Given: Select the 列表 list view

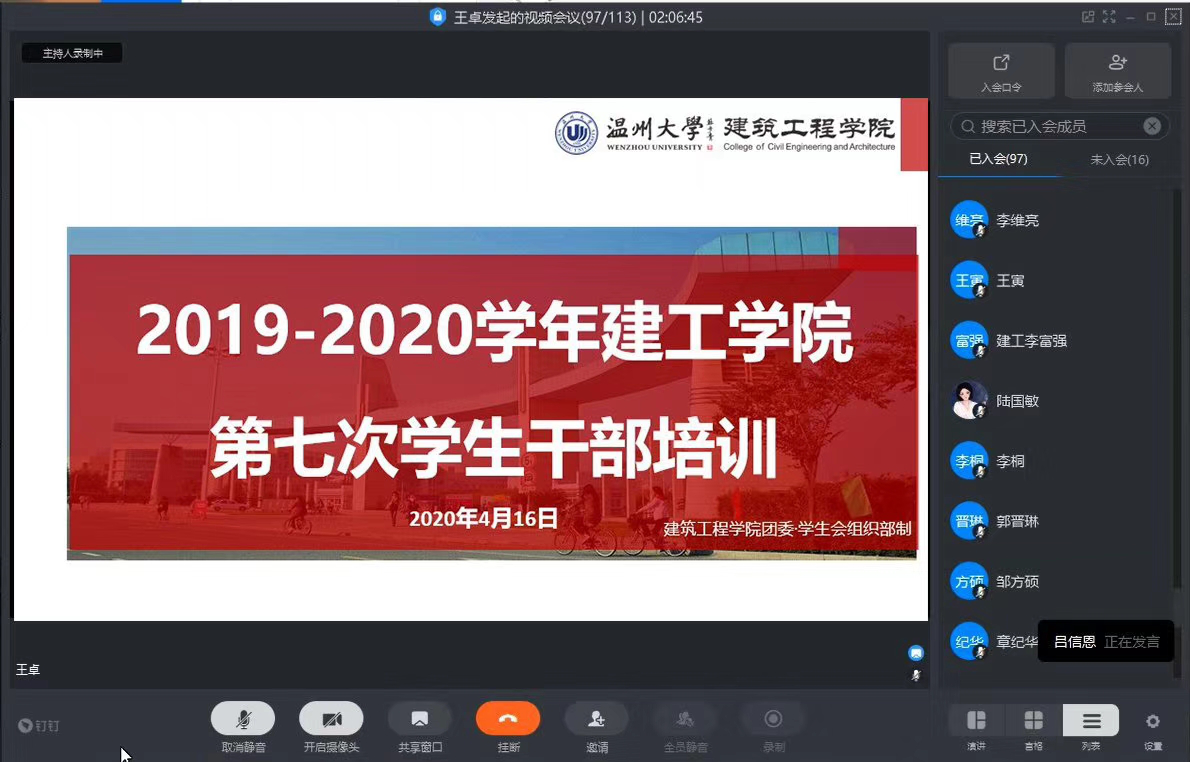Looking at the screenshot, I should tap(1091, 721).
